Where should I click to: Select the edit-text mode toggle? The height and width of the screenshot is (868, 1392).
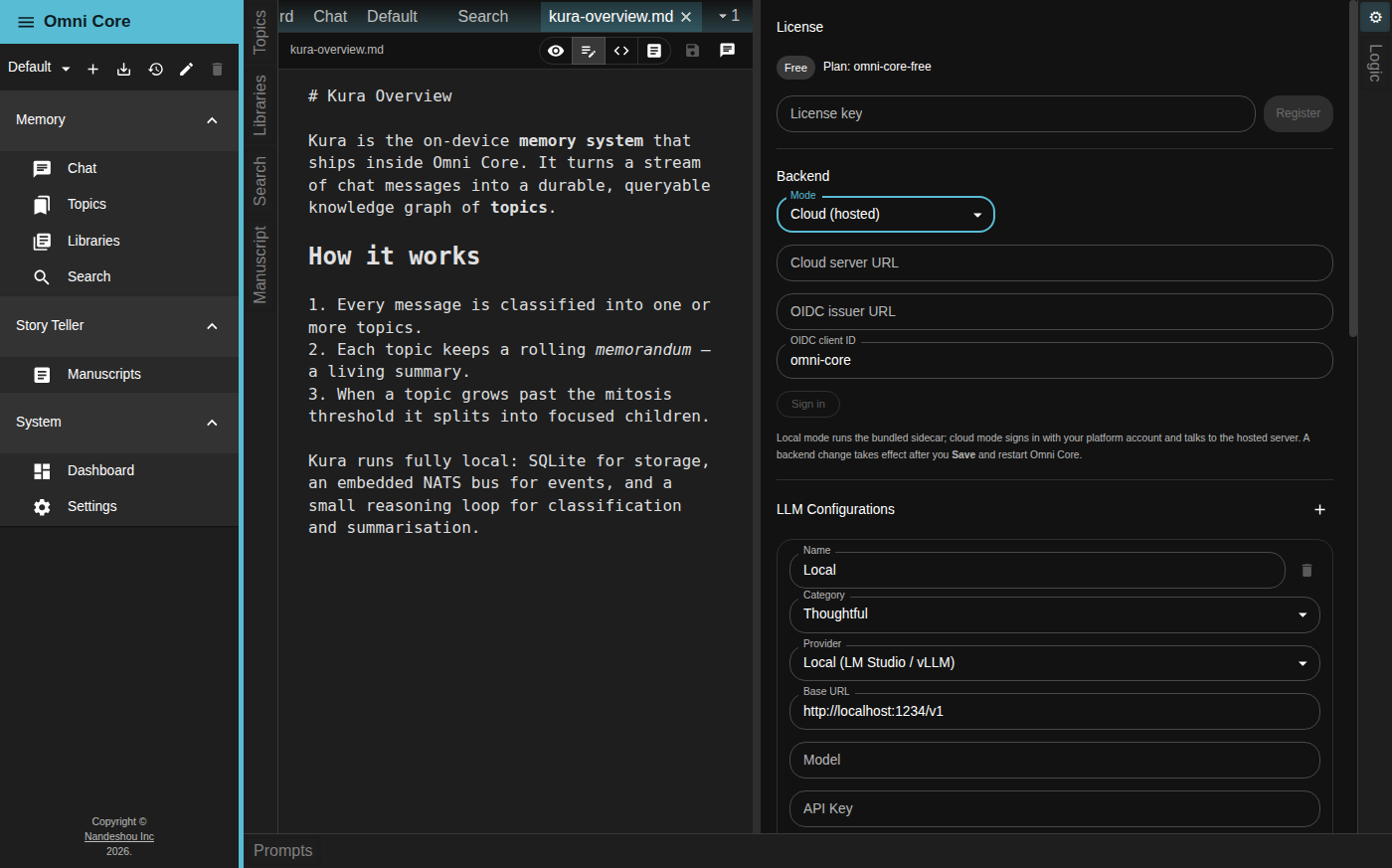589,51
